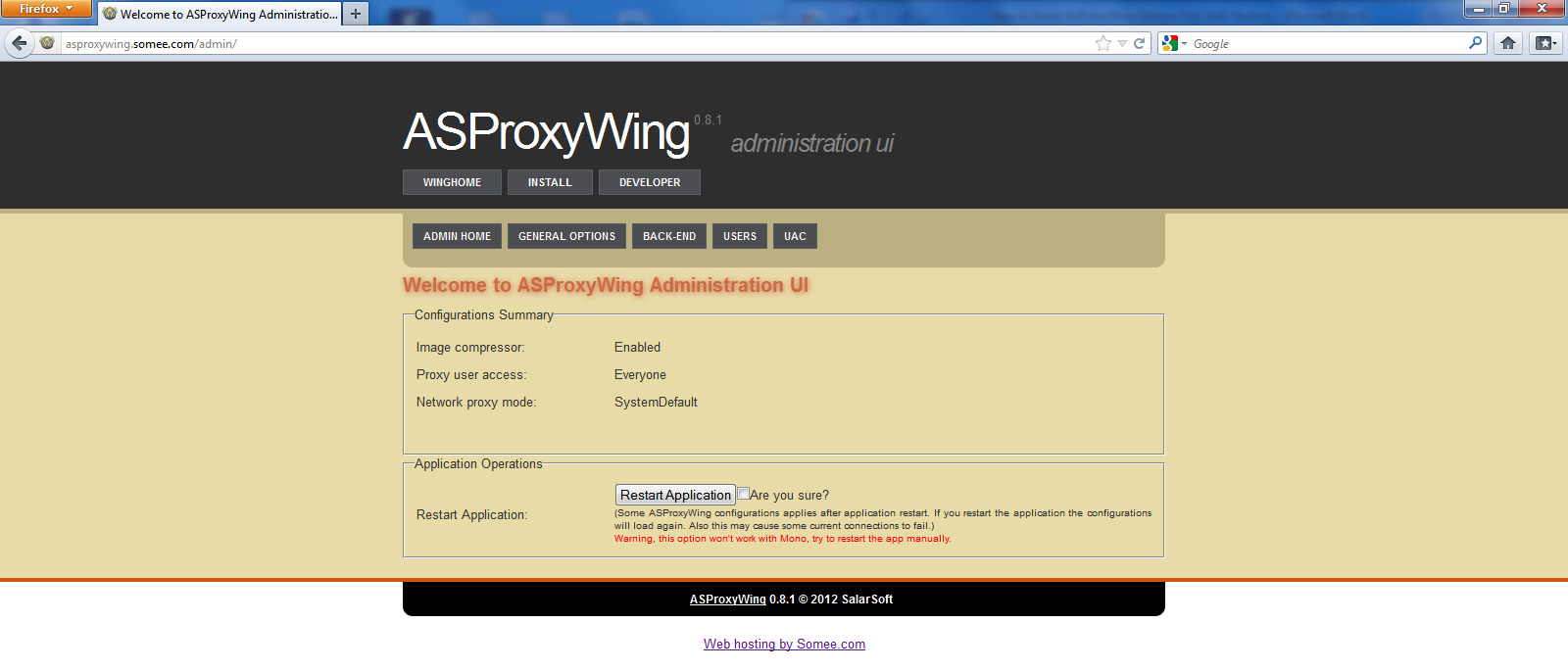Open the WINGHOME menu item

[x=452, y=182]
